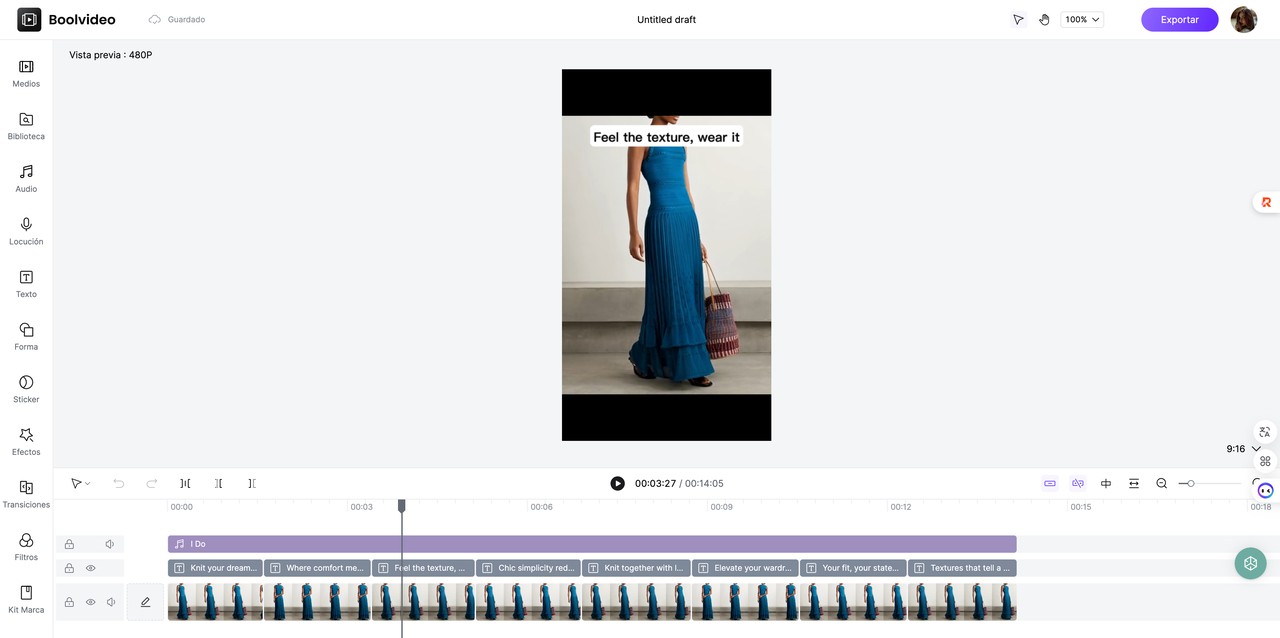Trim clip start to playhead
Image resolution: width=1280 pixels, height=638 pixels.
[x=219, y=483]
